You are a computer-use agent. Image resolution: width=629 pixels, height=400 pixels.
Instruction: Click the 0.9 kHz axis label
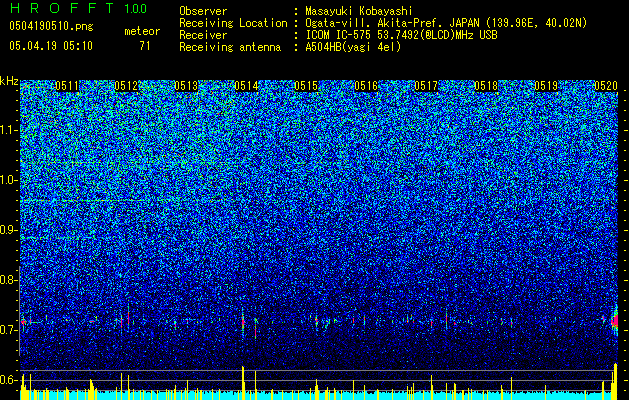(8, 230)
